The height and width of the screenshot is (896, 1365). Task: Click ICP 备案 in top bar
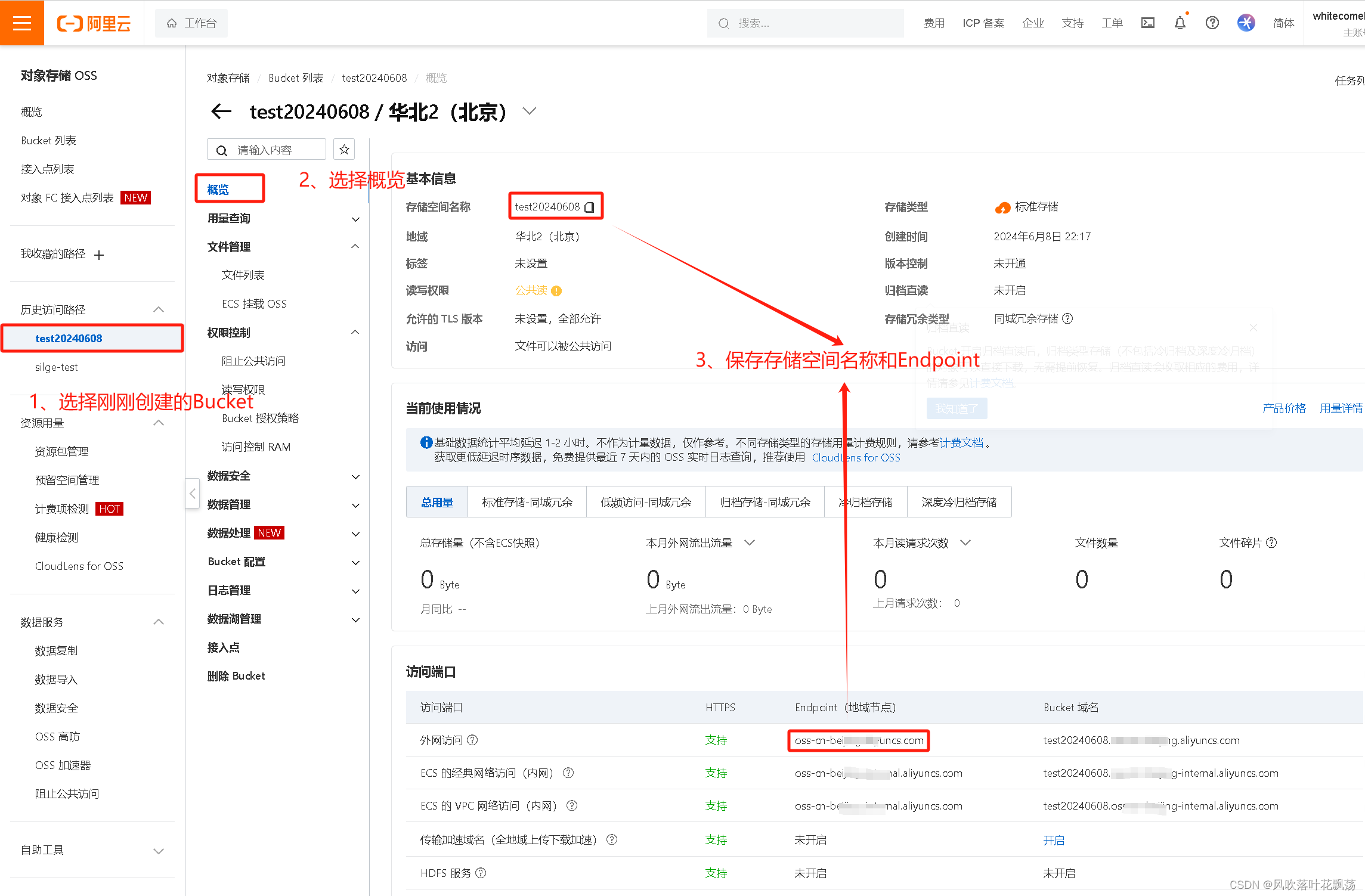(x=983, y=23)
